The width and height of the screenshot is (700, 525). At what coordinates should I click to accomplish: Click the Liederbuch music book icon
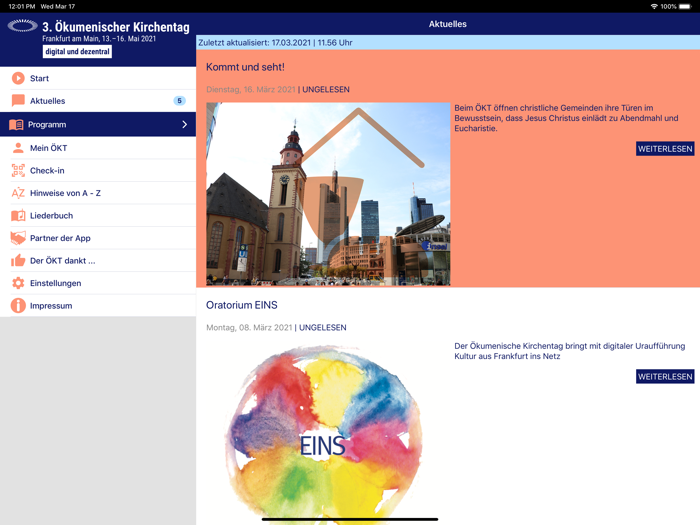[x=18, y=216]
